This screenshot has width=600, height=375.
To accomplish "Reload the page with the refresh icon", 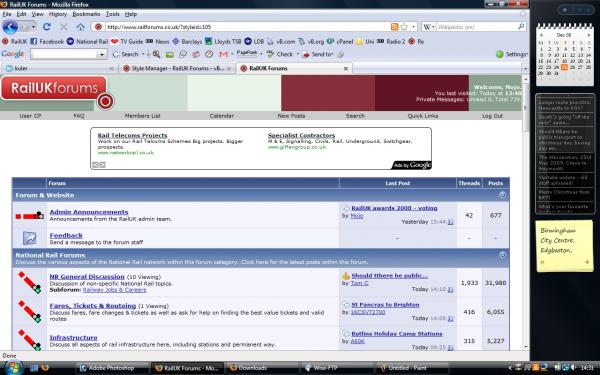I will click(x=47, y=27).
